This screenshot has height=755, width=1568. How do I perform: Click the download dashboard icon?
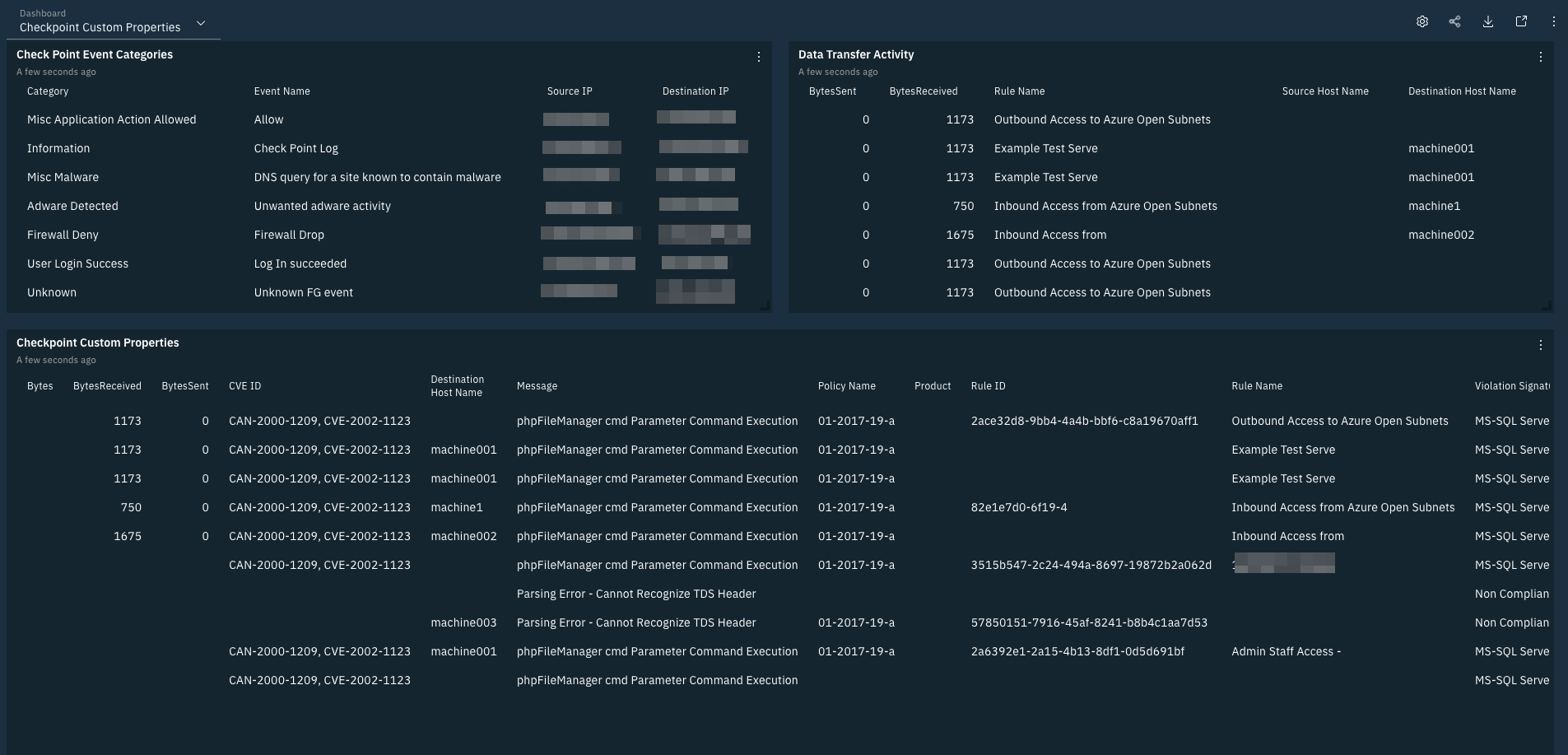click(1487, 22)
